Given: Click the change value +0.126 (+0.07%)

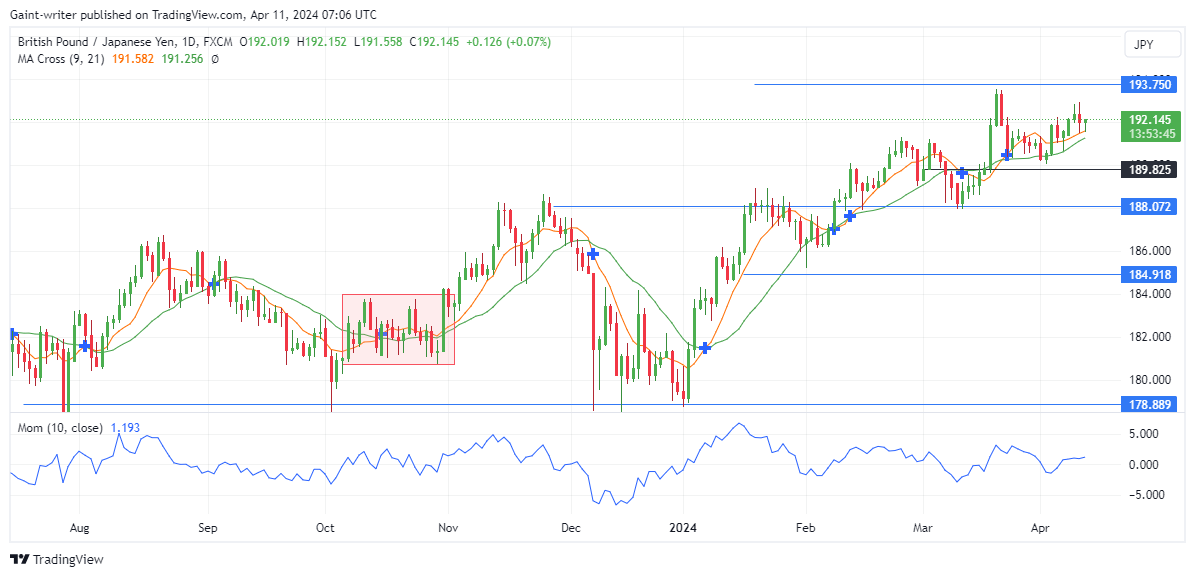Looking at the screenshot, I should point(508,43).
